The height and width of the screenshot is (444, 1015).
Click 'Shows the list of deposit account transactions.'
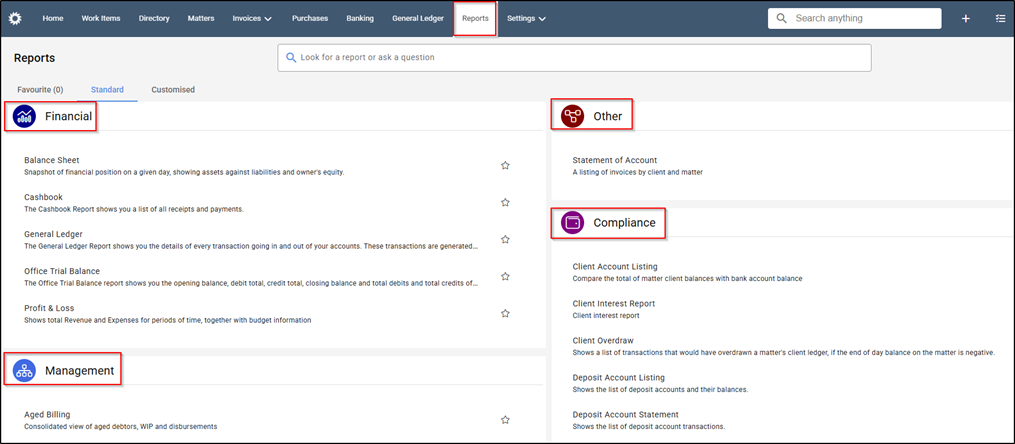(649, 427)
